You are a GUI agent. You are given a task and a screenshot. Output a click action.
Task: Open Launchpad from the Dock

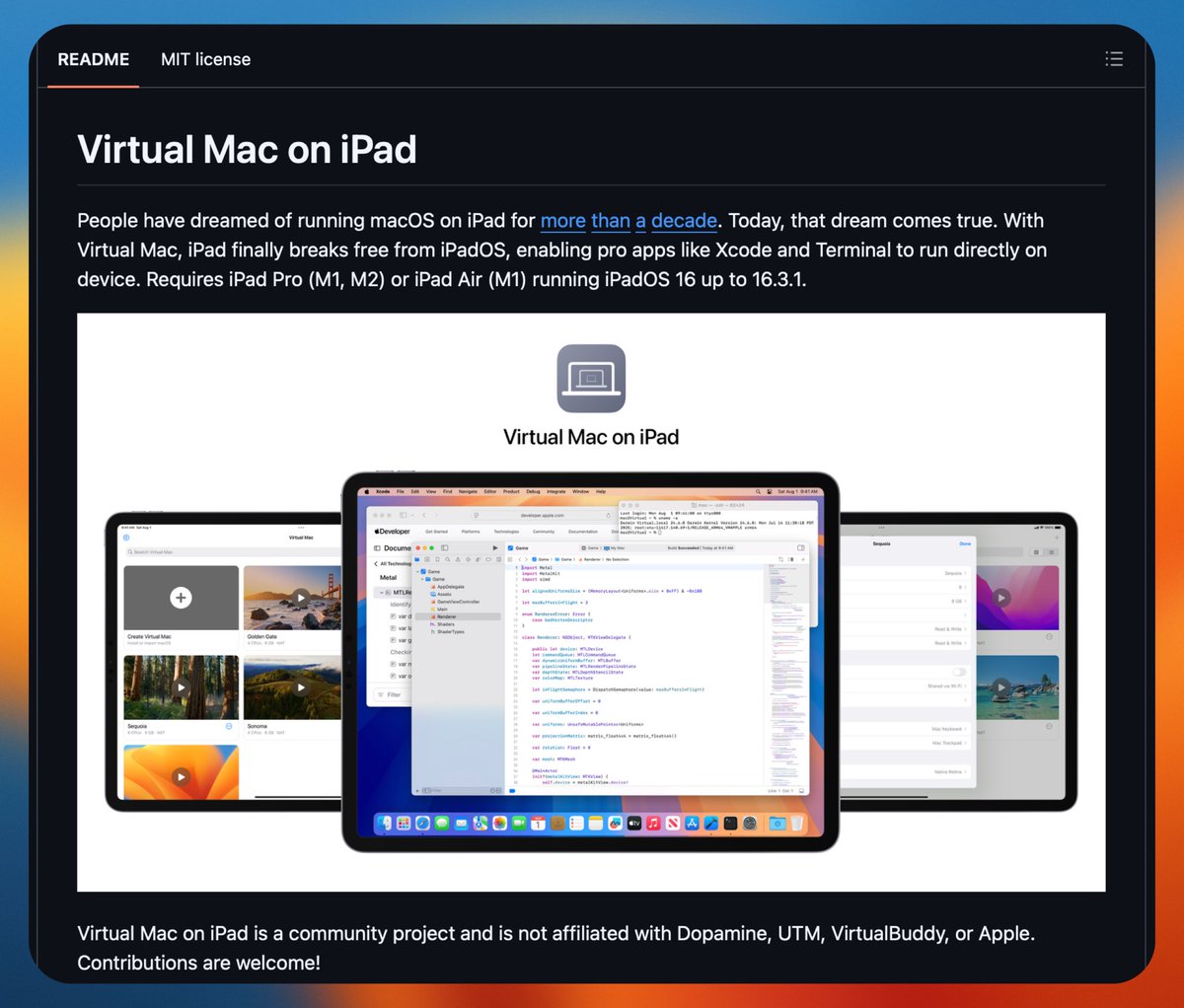pos(404,823)
